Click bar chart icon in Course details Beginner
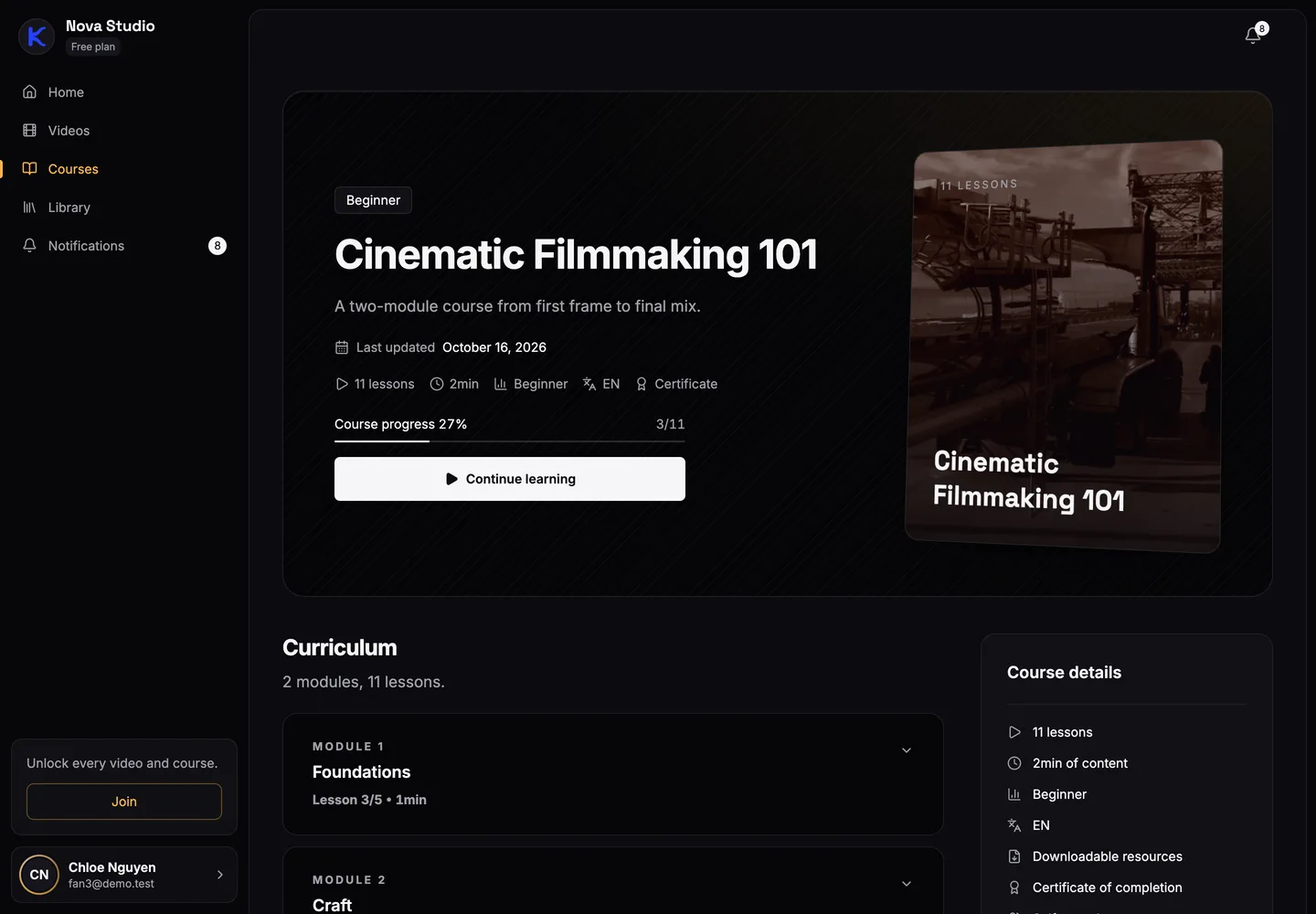This screenshot has width=1316, height=914. [x=1014, y=794]
